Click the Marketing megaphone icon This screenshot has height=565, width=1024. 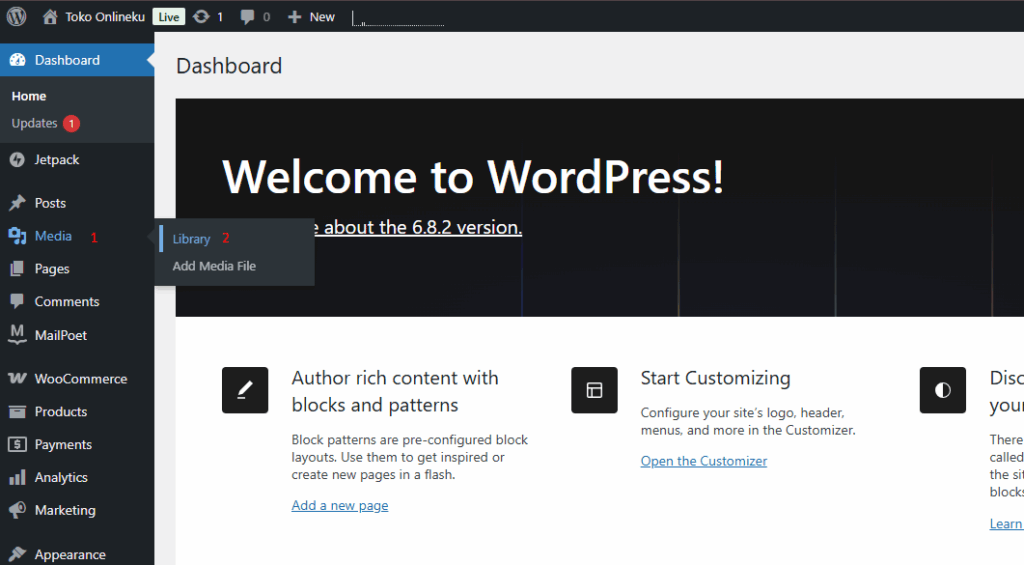click(17, 510)
